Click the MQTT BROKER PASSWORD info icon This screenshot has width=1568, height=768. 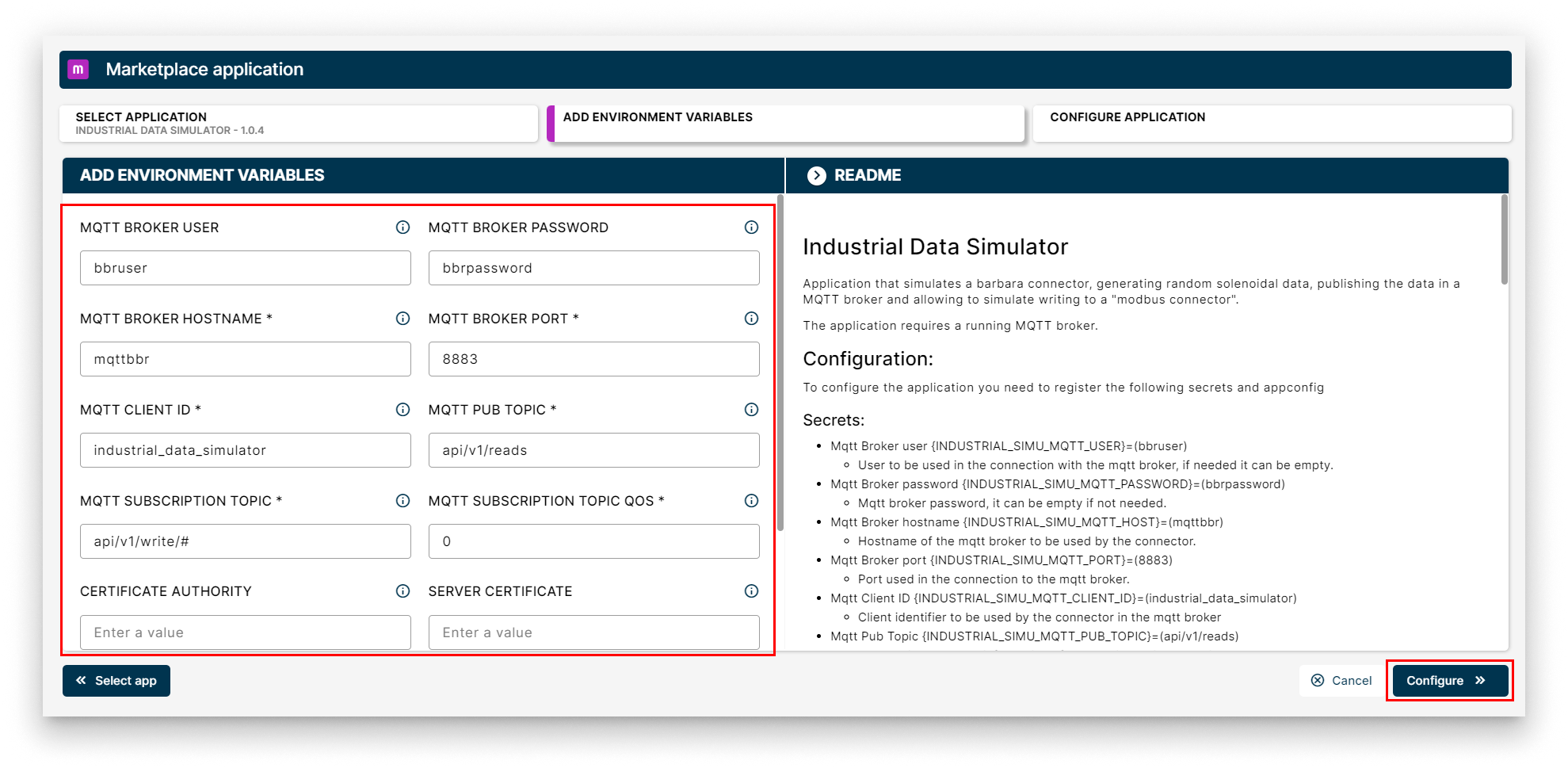tap(751, 227)
